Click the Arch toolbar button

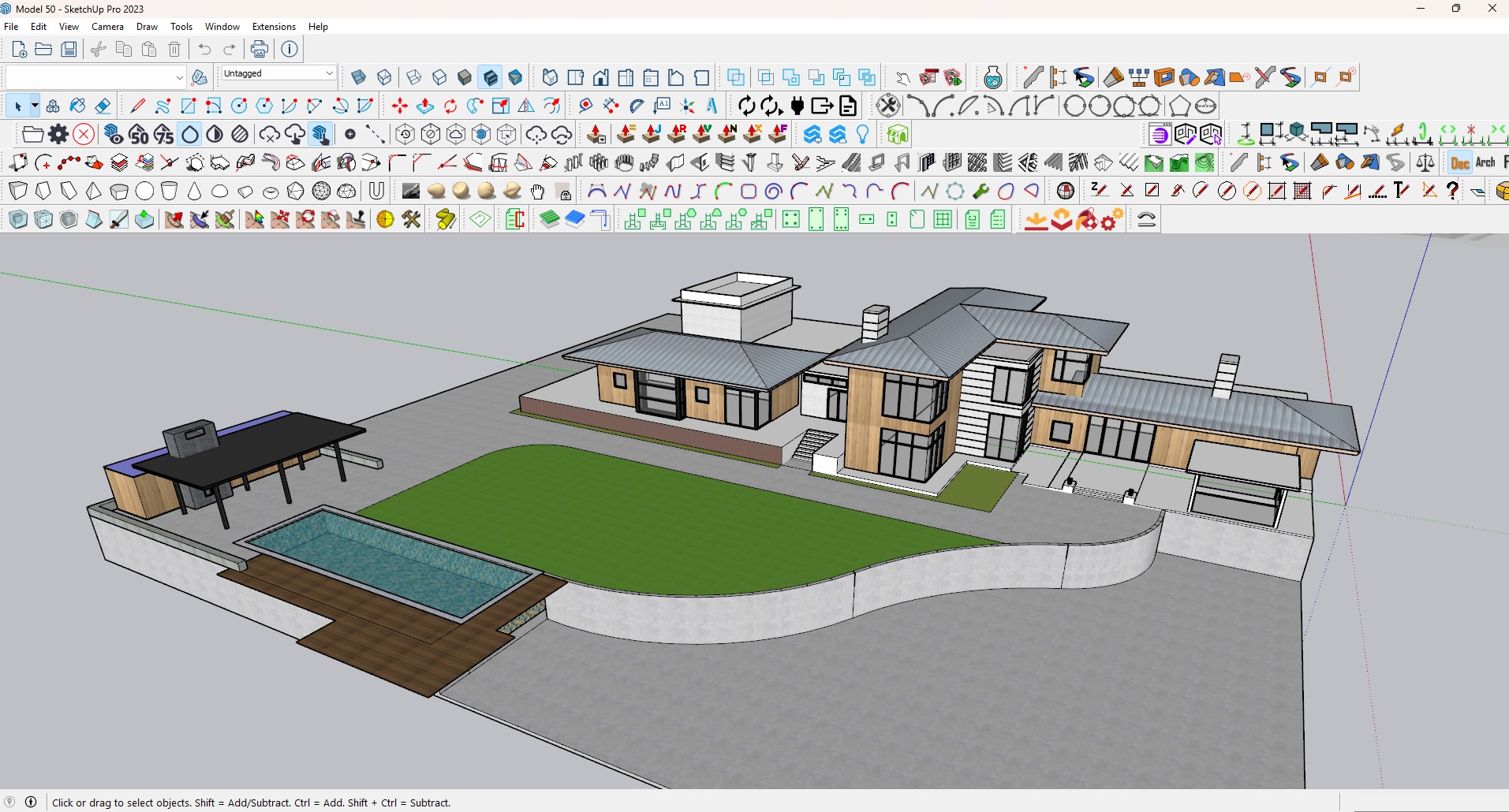click(x=1485, y=162)
